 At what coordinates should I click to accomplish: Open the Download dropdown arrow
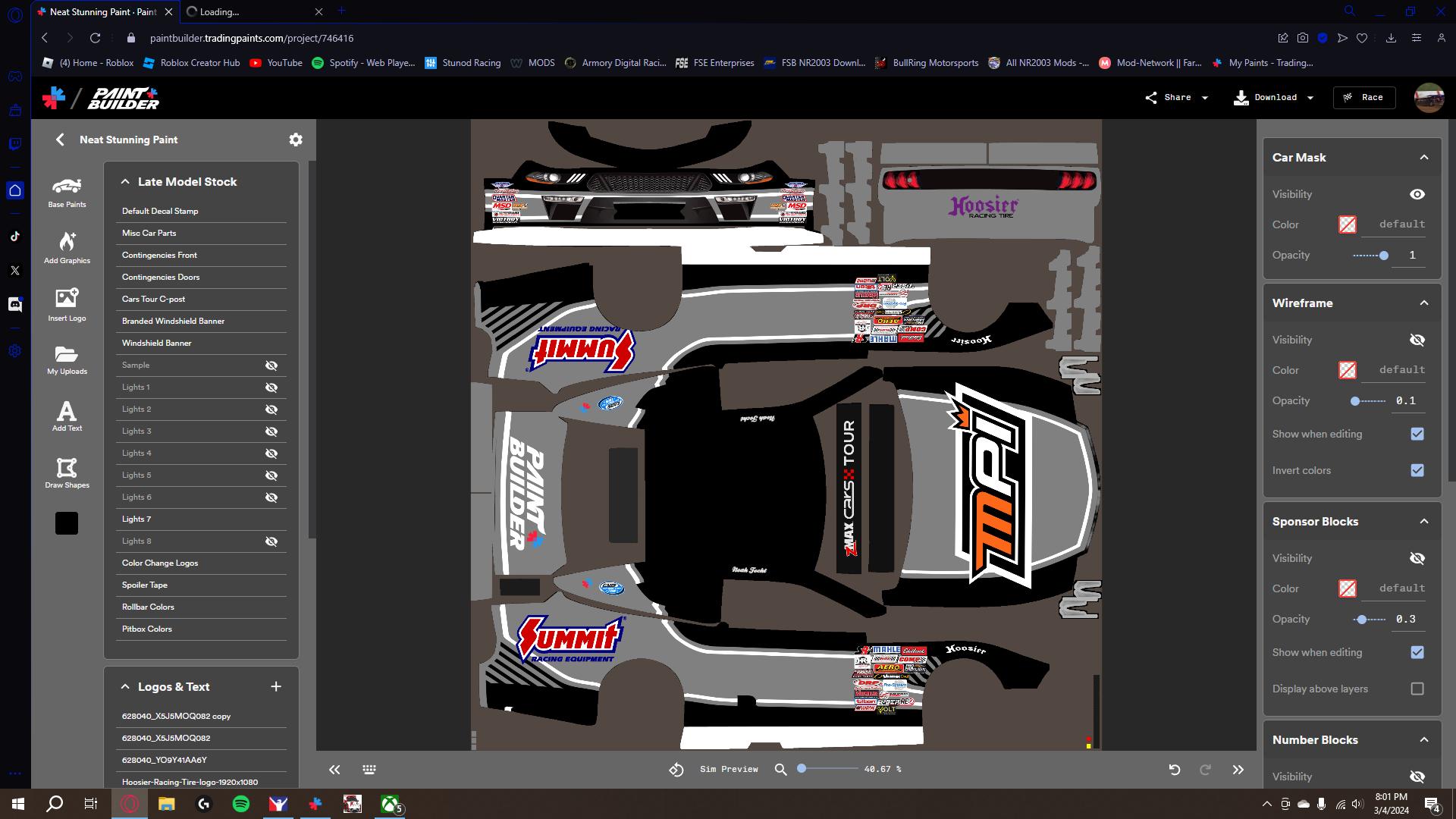[x=1311, y=97]
